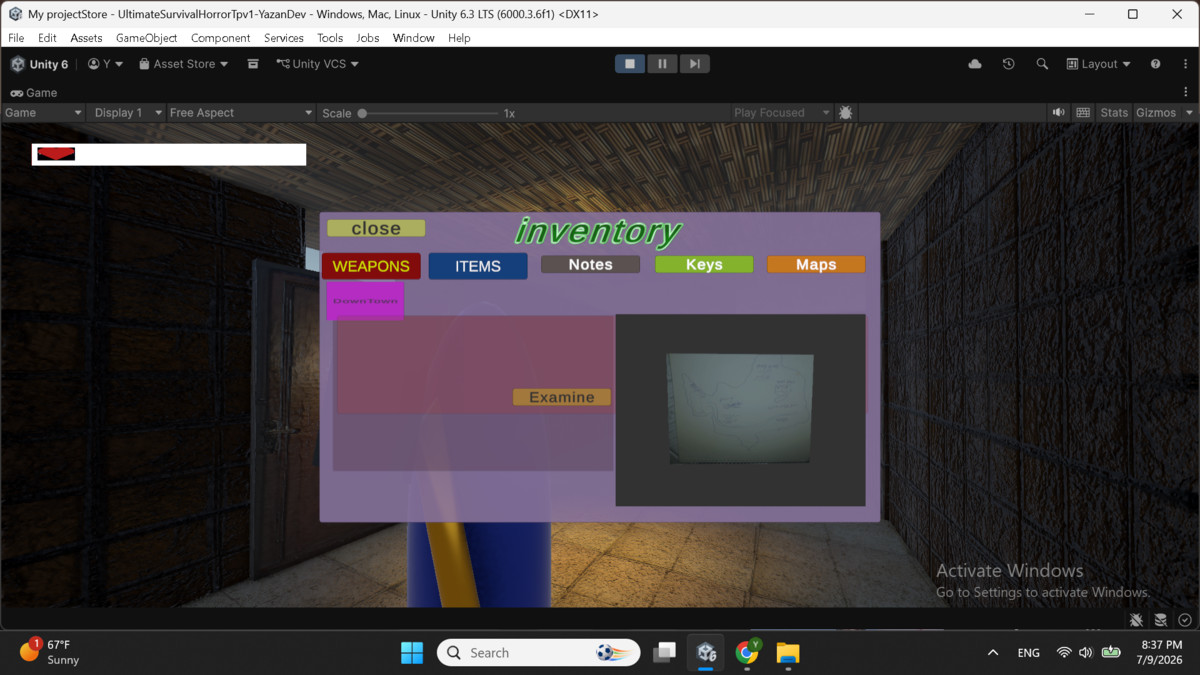Click the debugger status bug icon
Screen dimensions: 1200x675
1137,620
